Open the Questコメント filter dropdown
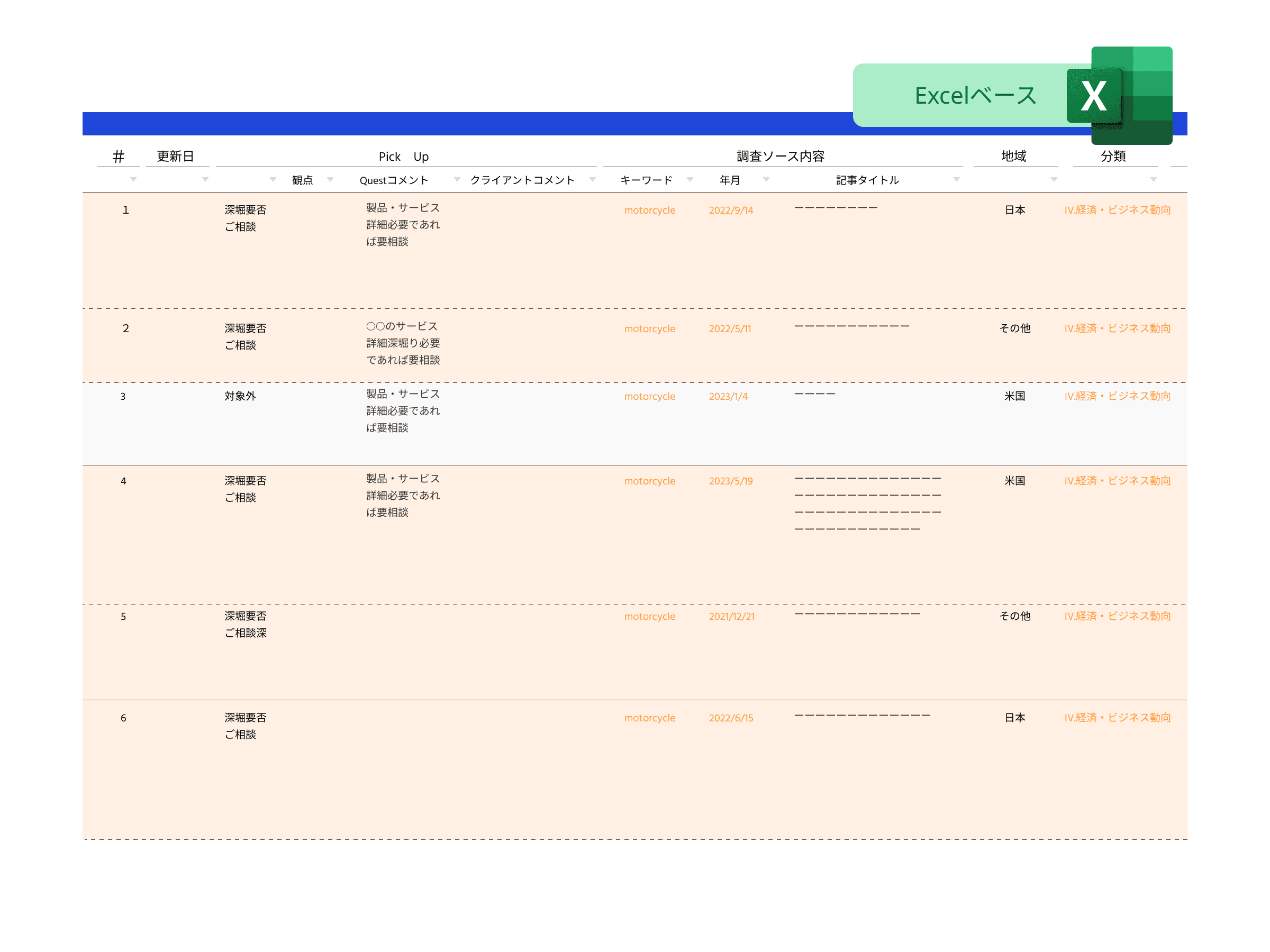Screen dimensions: 1270x952 point(457,180)
